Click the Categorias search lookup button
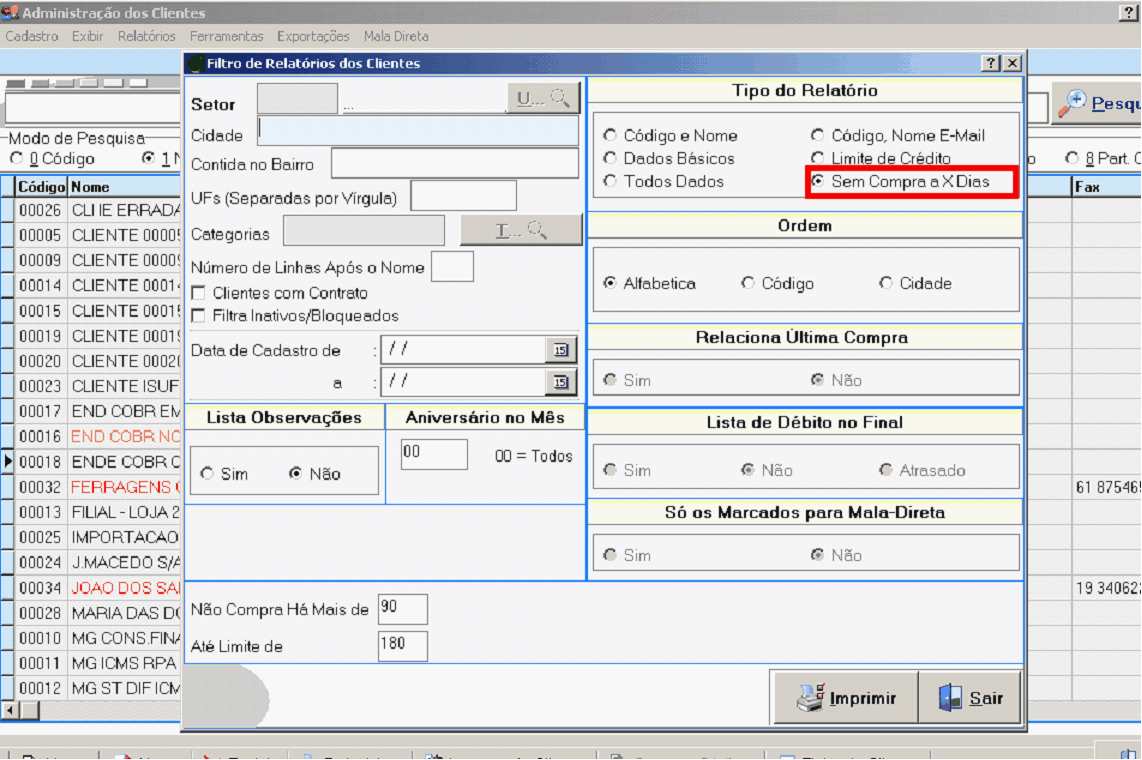The image size is (1142, 760). [520, 230]
